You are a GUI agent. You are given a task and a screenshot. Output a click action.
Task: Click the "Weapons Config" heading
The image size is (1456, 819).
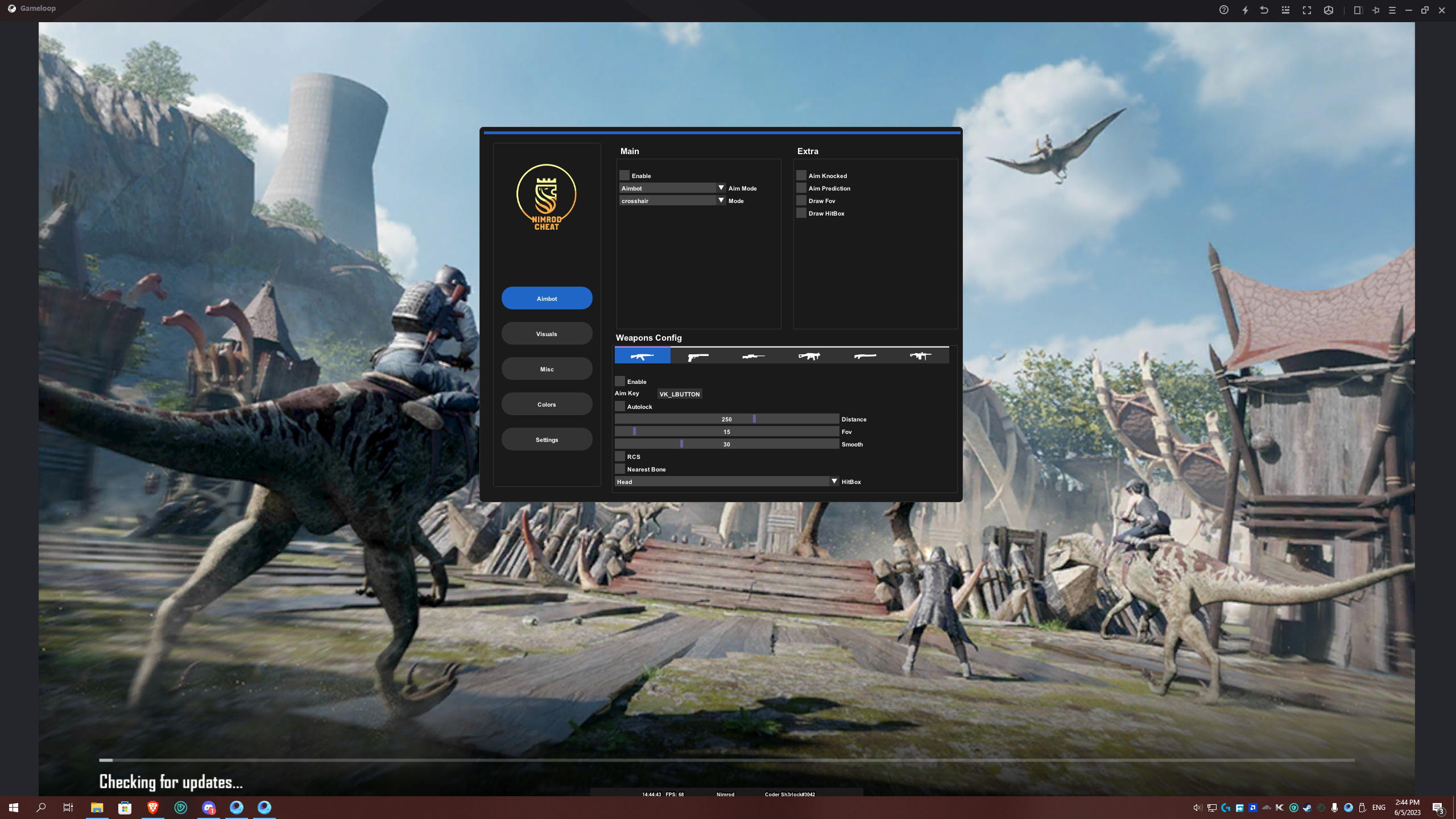[649, 338]
